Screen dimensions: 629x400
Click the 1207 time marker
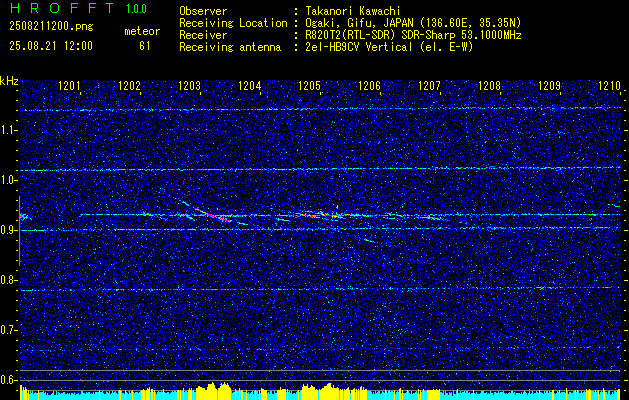(x=429, y=85)
